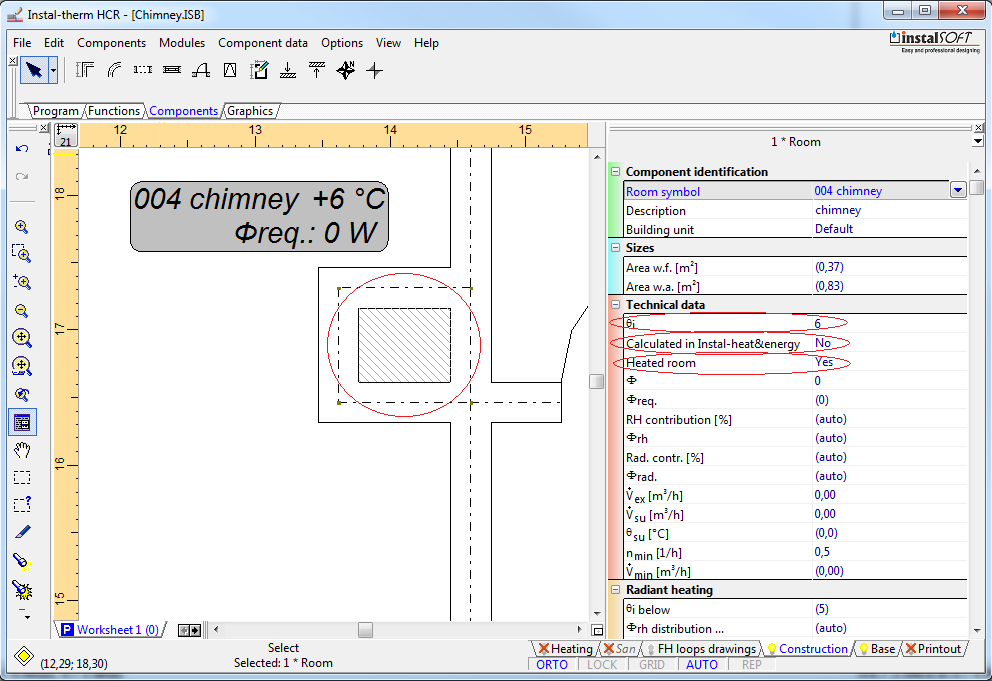Select the pan hand tool
This screenshot has height=681, width=992.
[22, 450]
